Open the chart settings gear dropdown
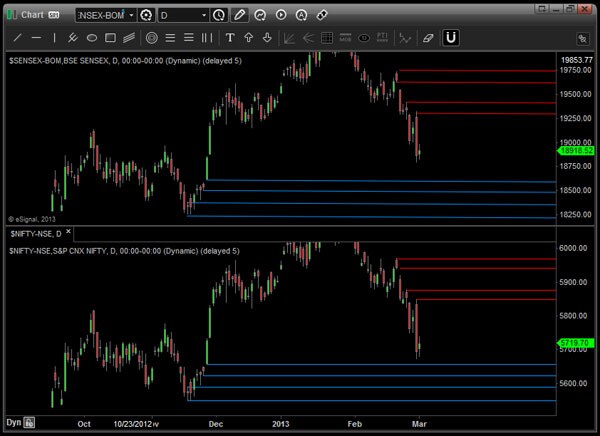Viewport: 600px width, 436px height. (146, 15)
